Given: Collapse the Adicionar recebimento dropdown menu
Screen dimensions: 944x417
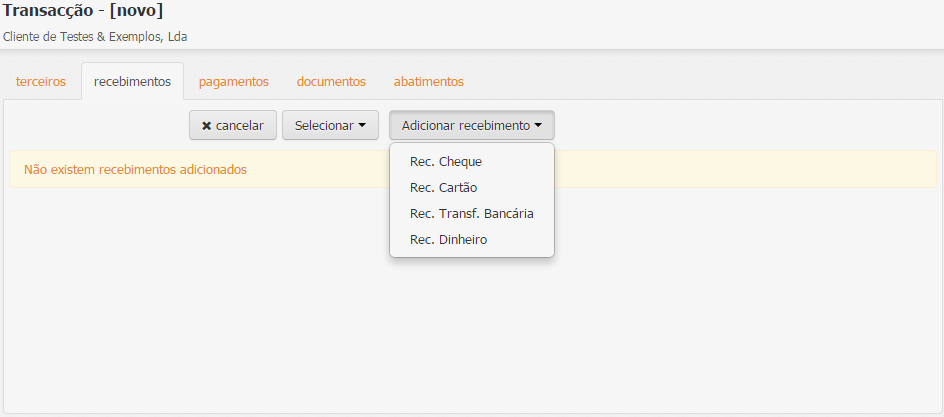Looking at the screenshot, I should click(x=471, y=126).
